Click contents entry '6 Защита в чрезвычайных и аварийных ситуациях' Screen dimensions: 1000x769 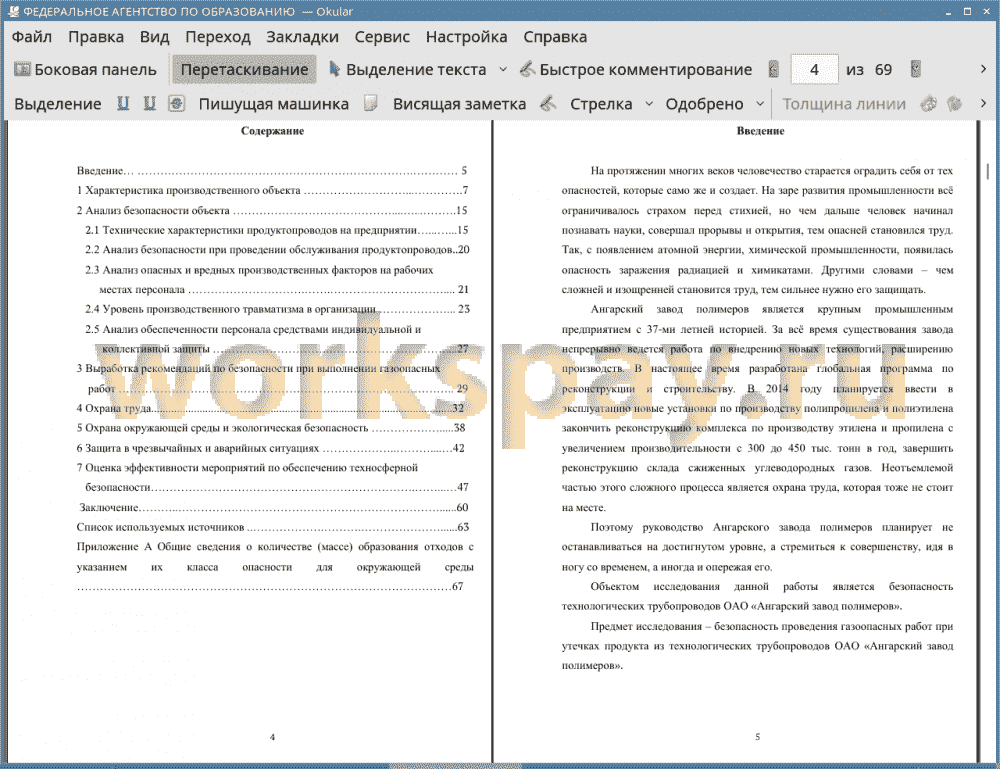[270, 448]
